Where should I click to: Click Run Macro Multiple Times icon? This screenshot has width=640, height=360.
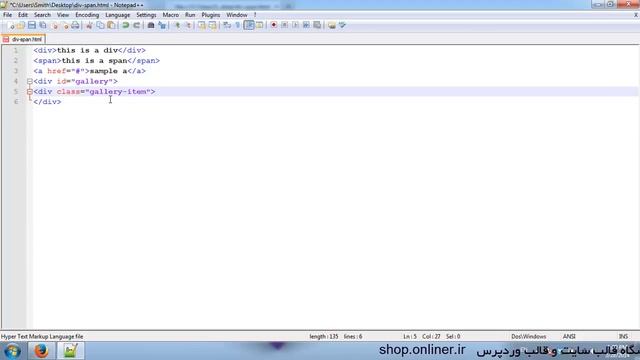click(306, 25)
